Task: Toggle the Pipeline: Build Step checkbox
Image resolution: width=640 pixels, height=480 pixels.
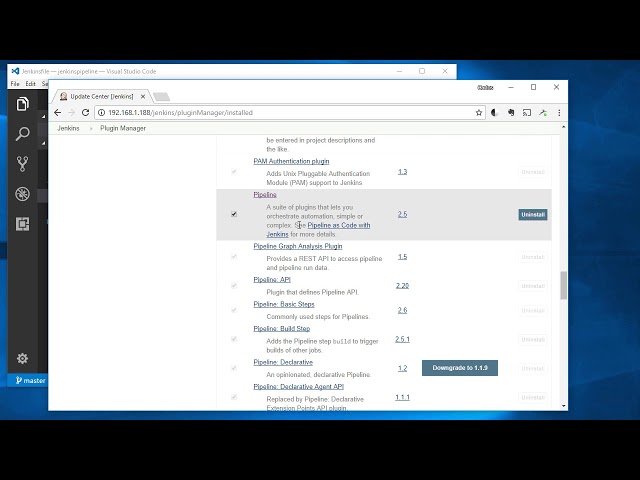Action: pyautogui.click(x=234, y=339)
